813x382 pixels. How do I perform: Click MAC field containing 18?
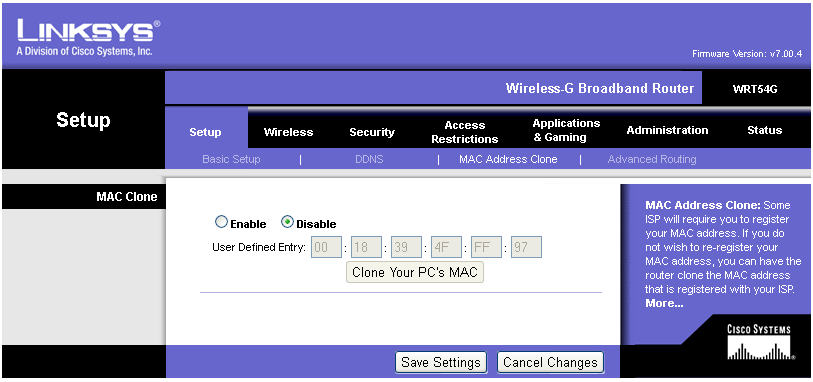coord(367,247)
